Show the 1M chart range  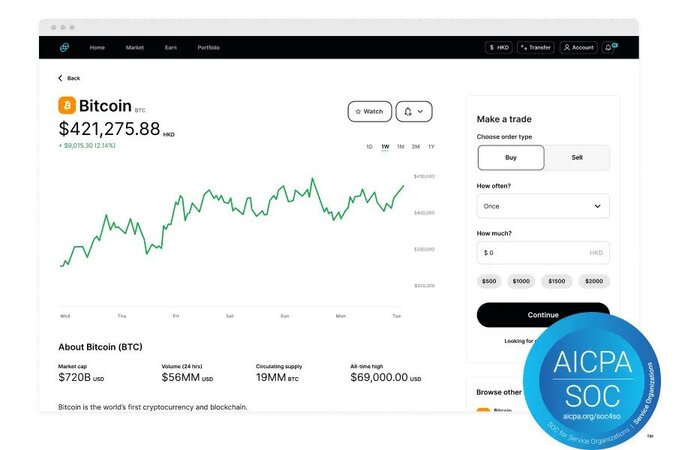pos(400,147)
